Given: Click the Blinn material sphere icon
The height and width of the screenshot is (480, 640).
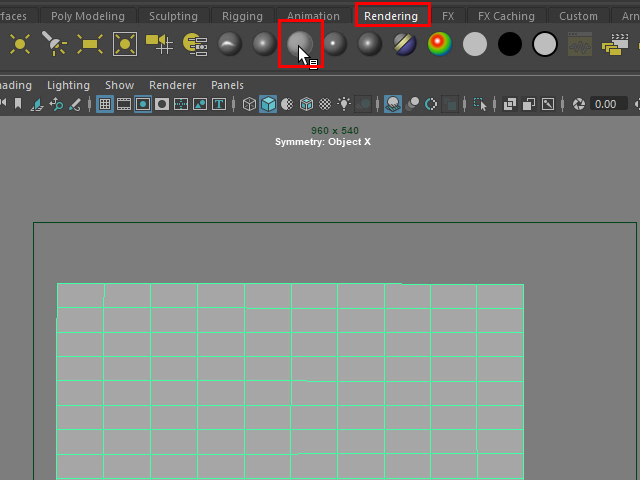Looking at the screenshot, I should pyautogui.click(x=265, y=44).
